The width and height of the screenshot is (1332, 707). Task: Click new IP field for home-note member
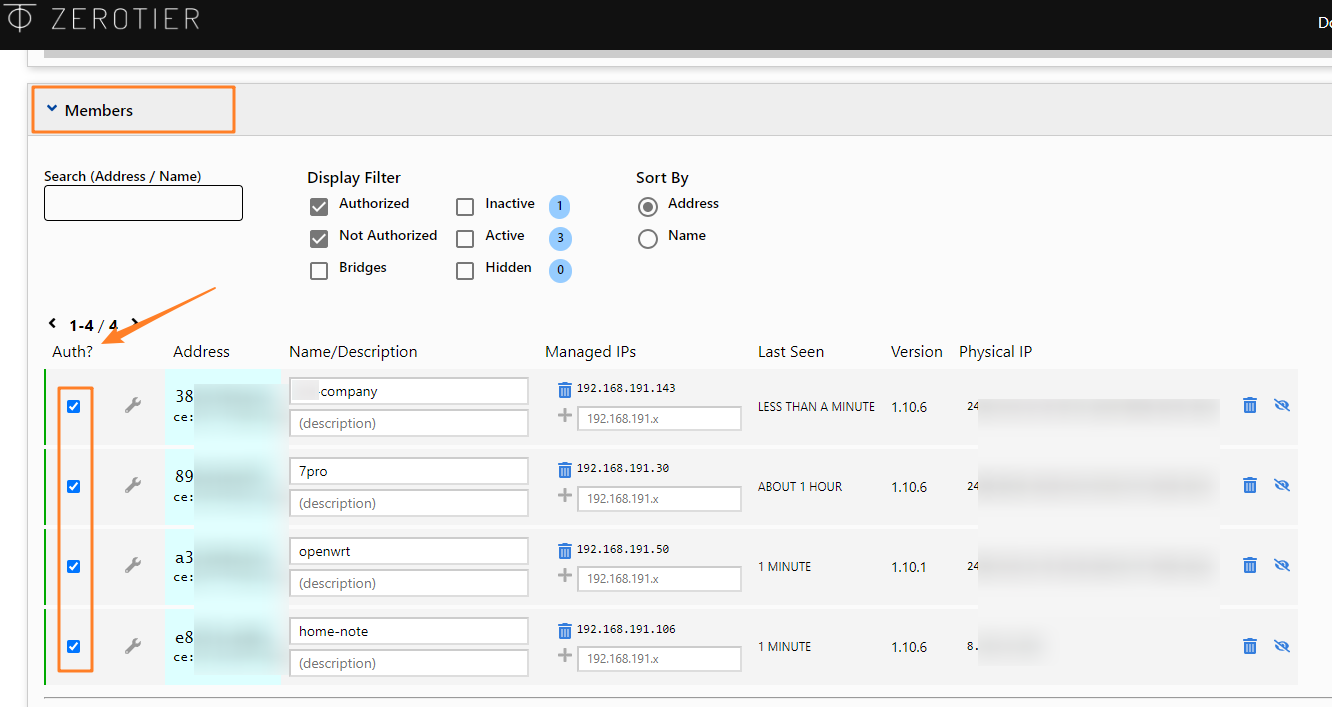pos(659,659)
